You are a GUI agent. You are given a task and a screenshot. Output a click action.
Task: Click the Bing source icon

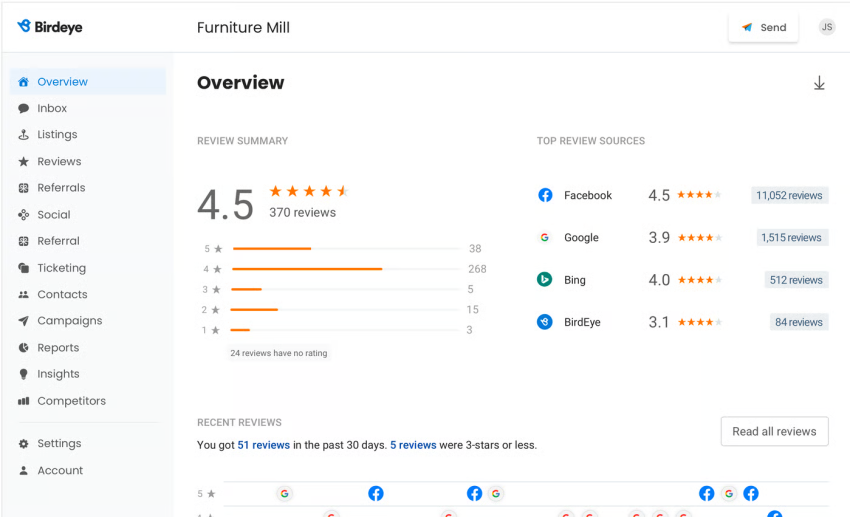[544, 280]
